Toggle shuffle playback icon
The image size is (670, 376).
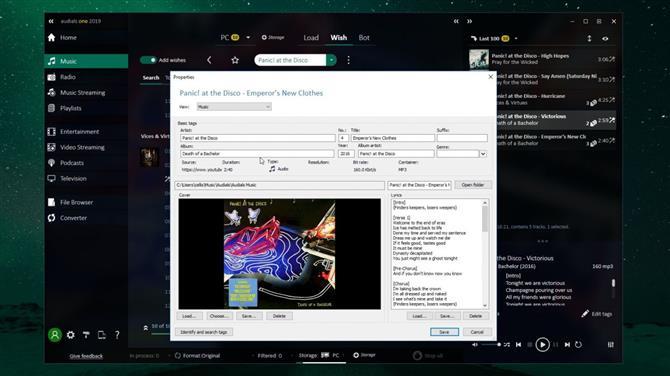click(x=507, y=344)
